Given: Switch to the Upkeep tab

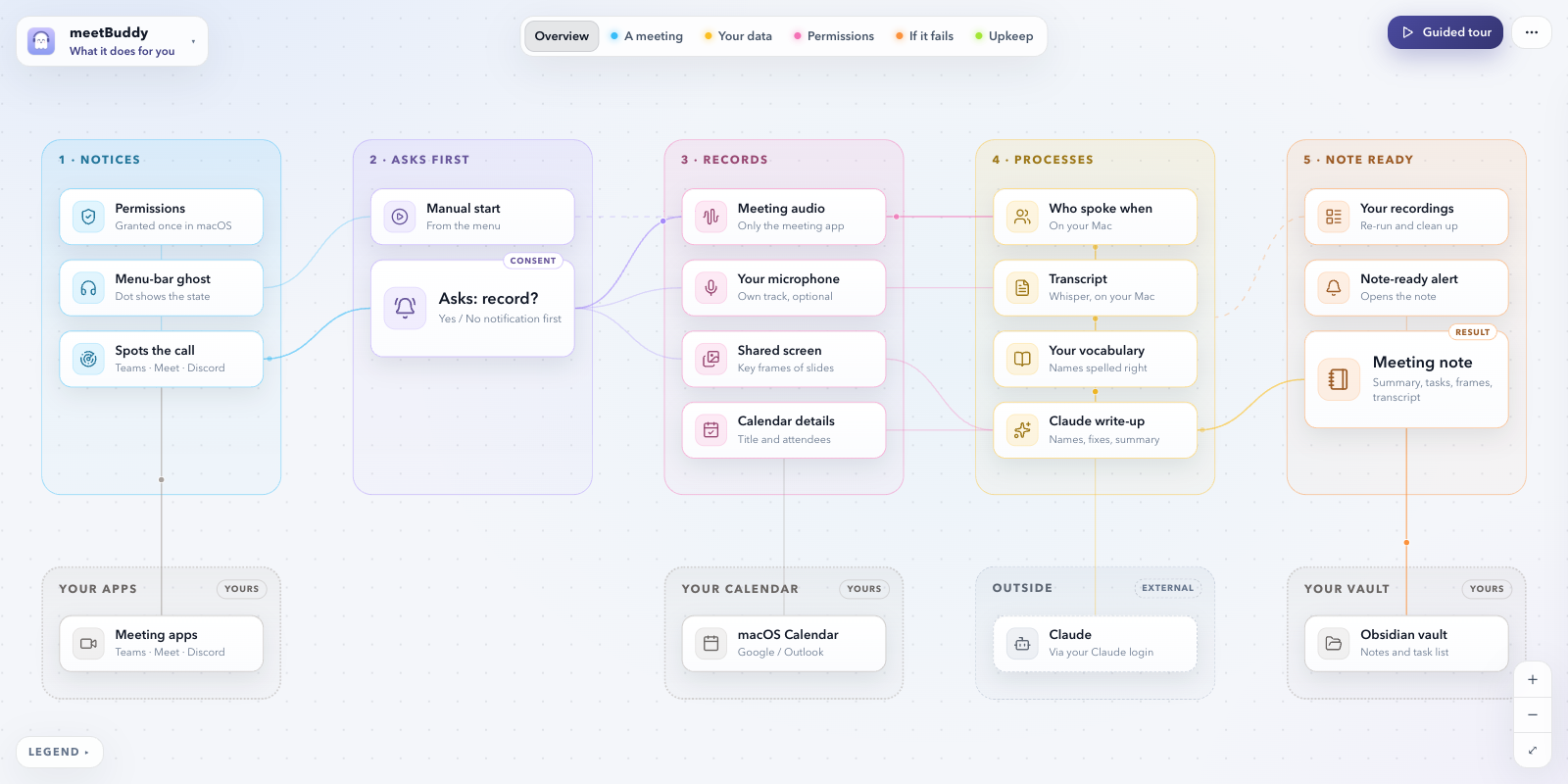Looking at the screenshot, I should tap(1004, 36).
